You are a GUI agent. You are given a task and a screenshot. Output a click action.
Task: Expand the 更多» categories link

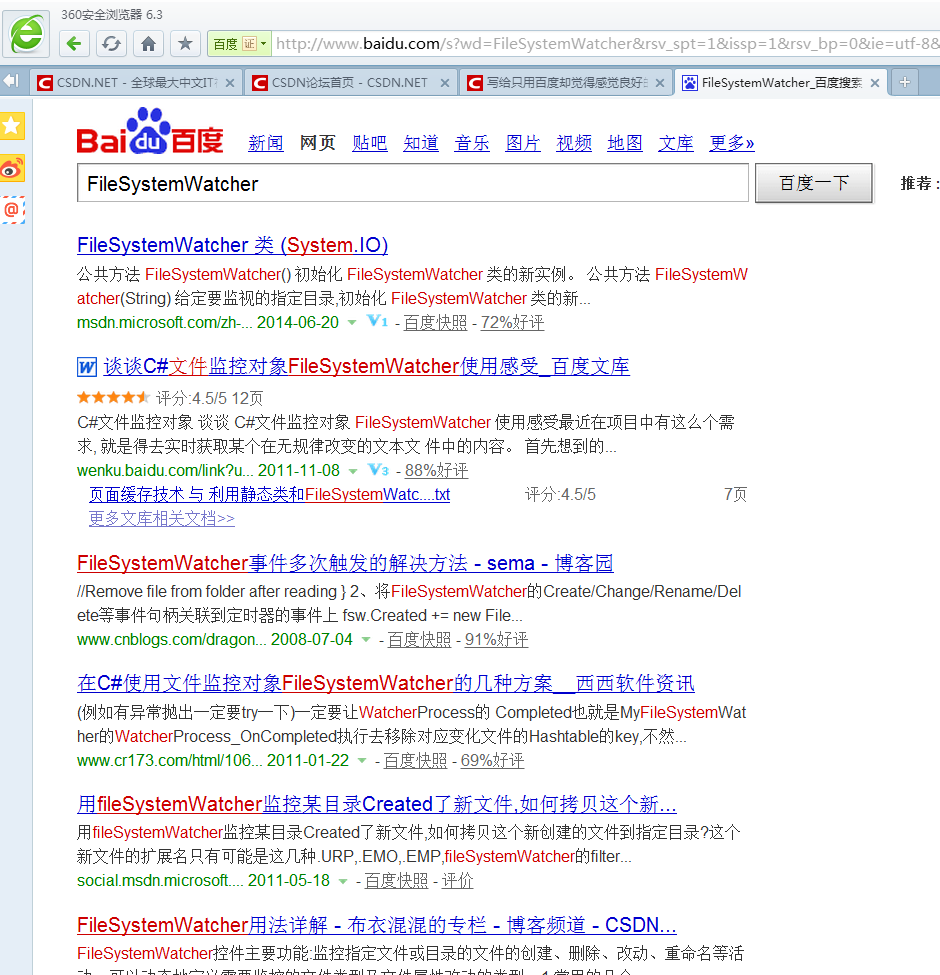click(x=732, y=143)
